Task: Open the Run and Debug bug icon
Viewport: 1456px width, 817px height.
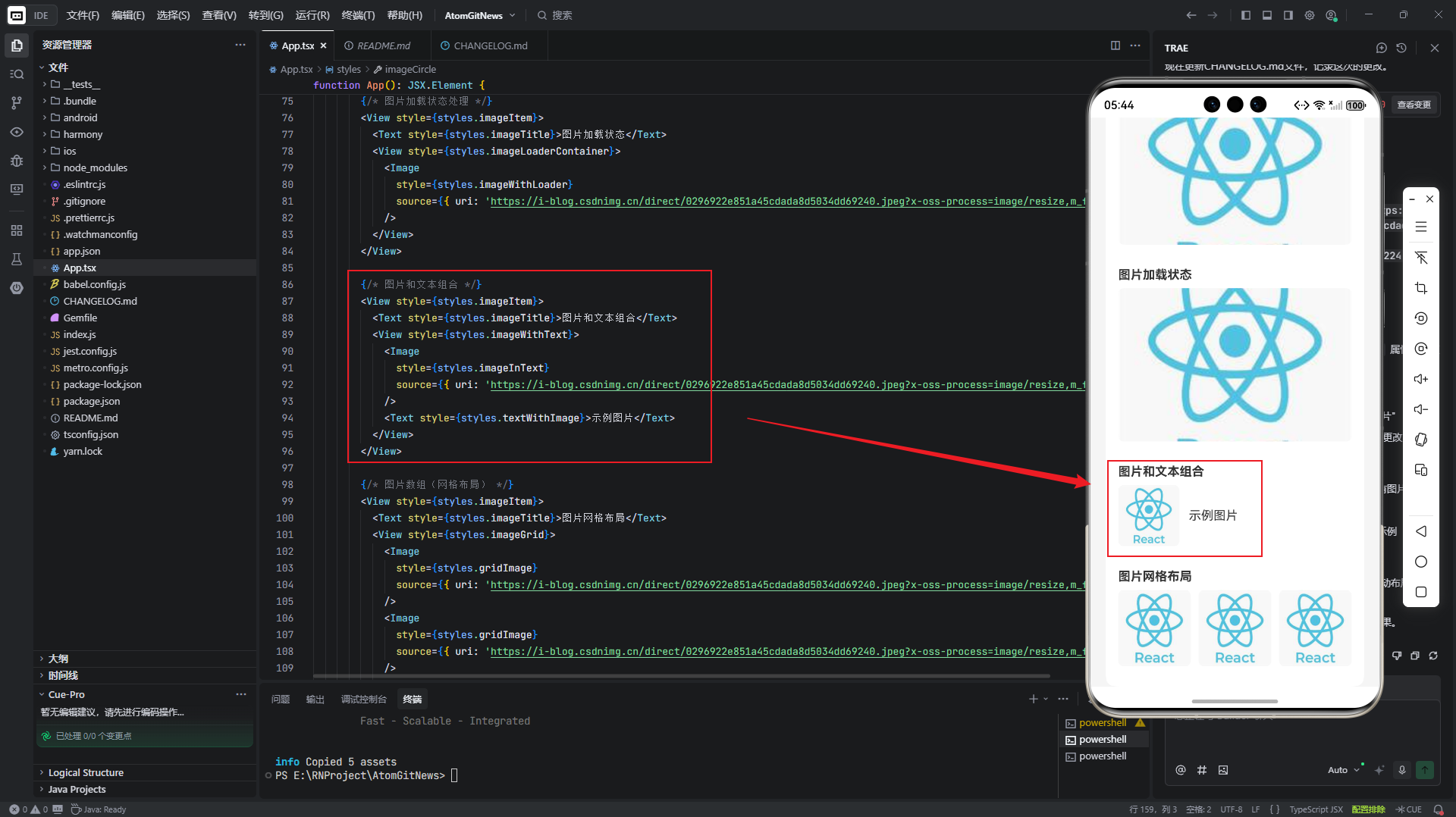Action: coord(17,161)
